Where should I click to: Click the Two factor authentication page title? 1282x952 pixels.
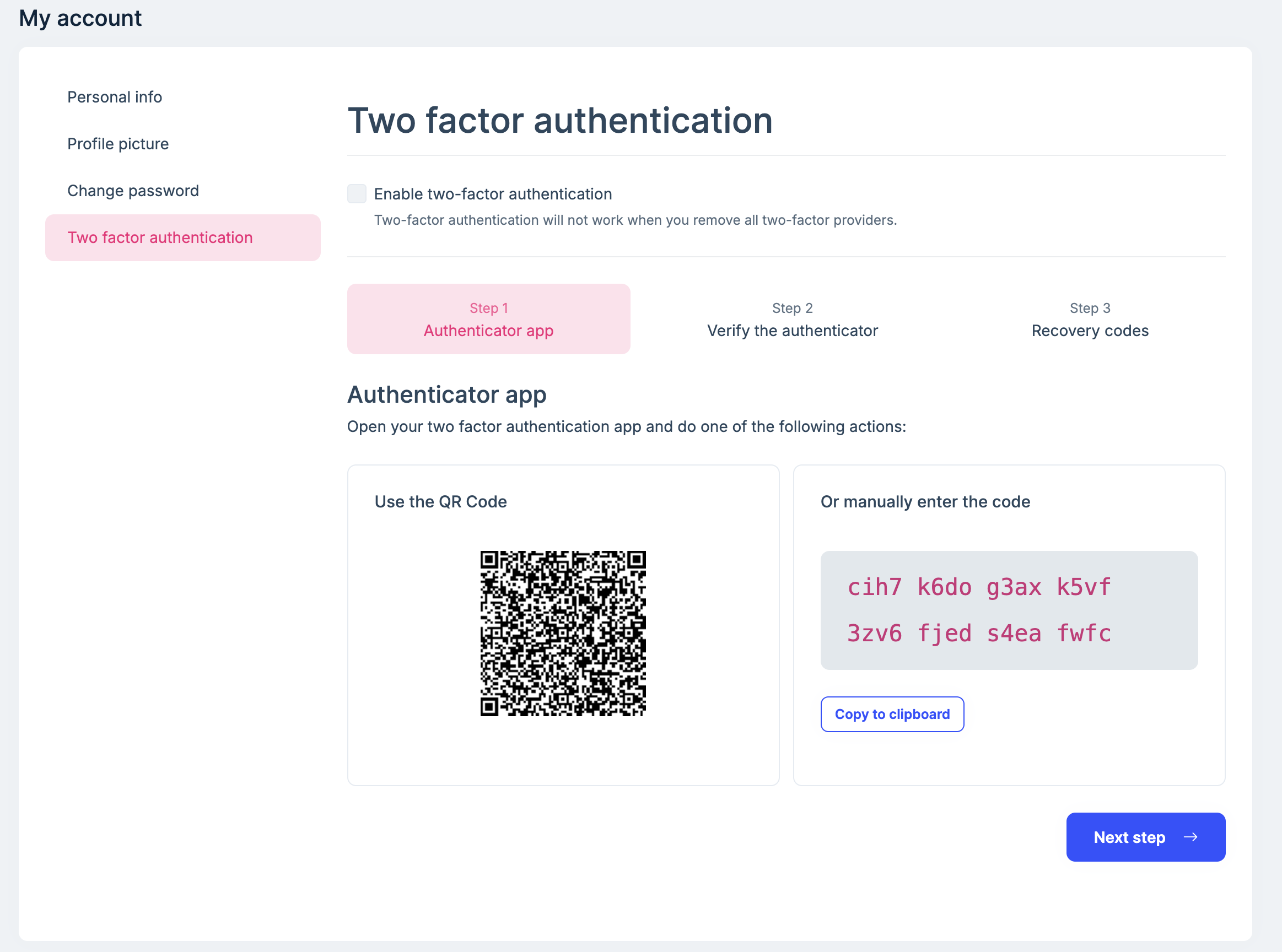pos(560,121)
